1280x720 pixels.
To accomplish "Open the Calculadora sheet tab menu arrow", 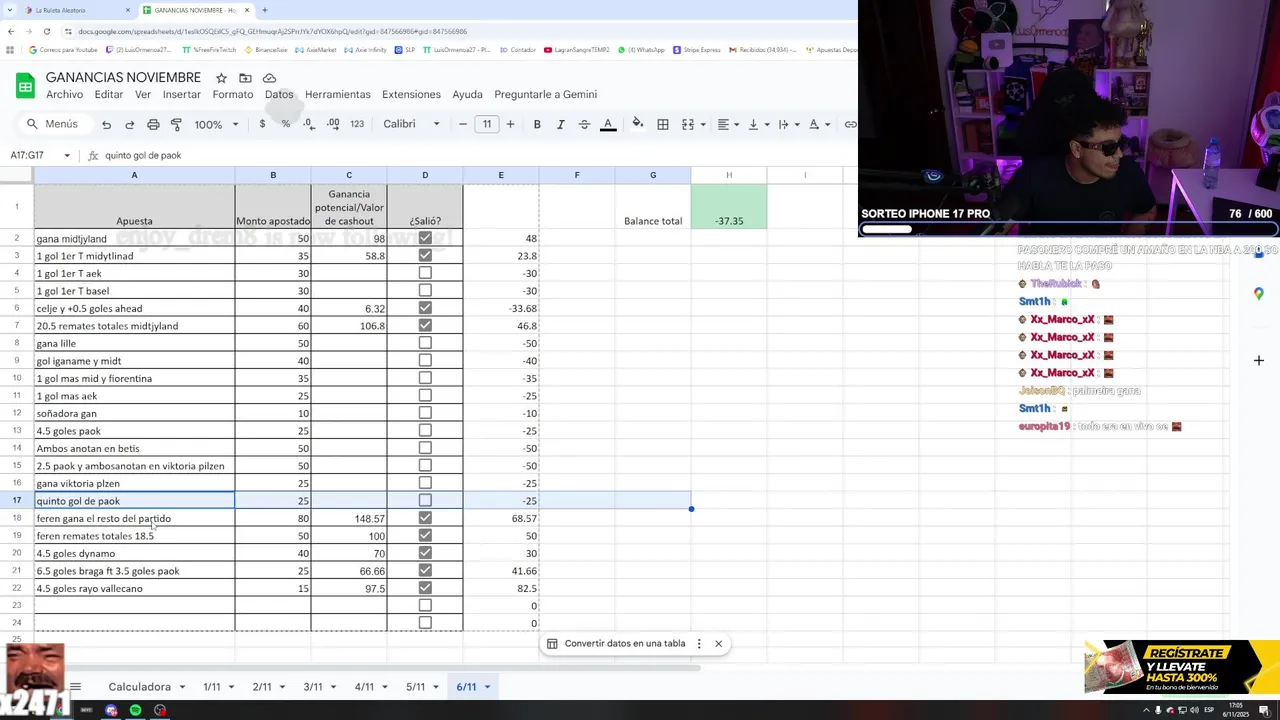I will coord(181,687).
